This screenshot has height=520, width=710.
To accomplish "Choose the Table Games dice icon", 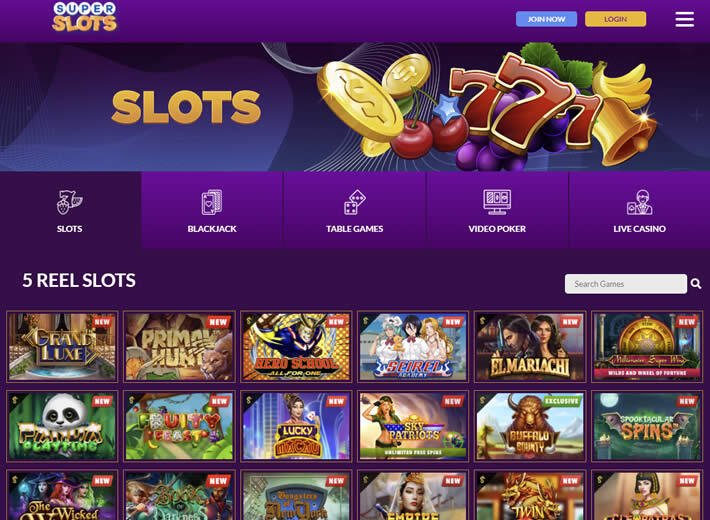I will click(x=355, y=202).
